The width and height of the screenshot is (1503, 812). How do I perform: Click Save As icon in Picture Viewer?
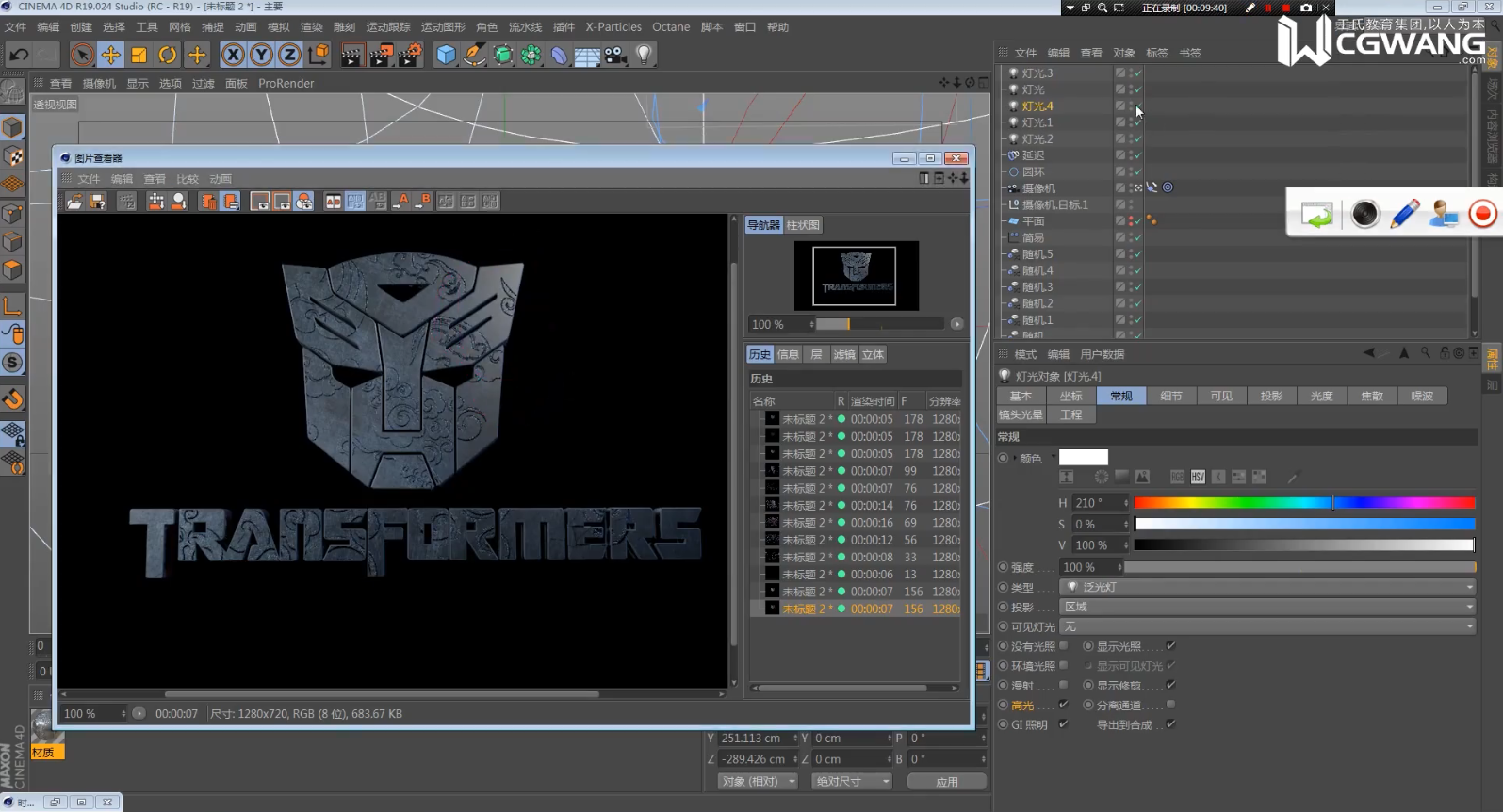pos(97,201)
